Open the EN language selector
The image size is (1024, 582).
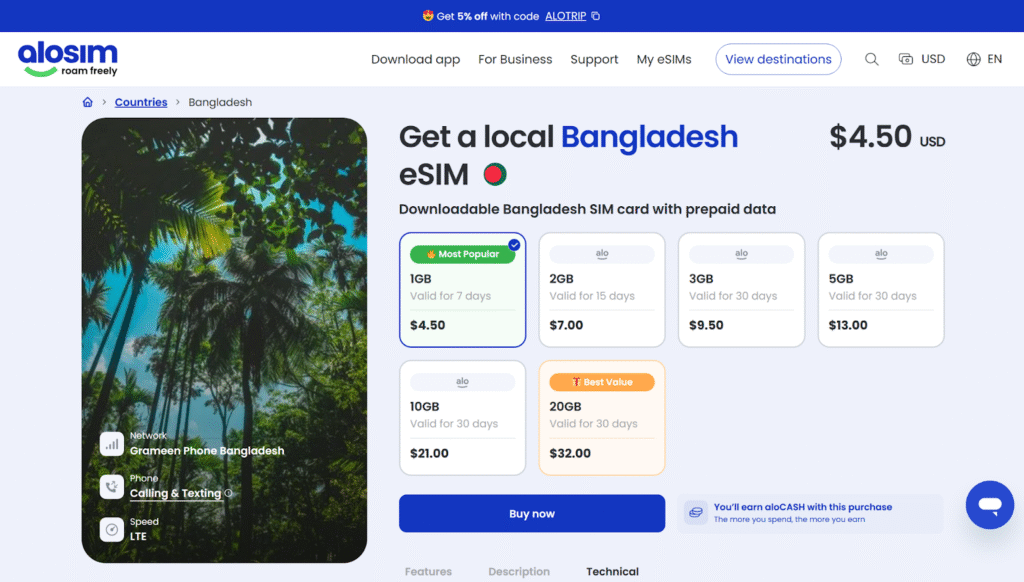click(984, 59)
